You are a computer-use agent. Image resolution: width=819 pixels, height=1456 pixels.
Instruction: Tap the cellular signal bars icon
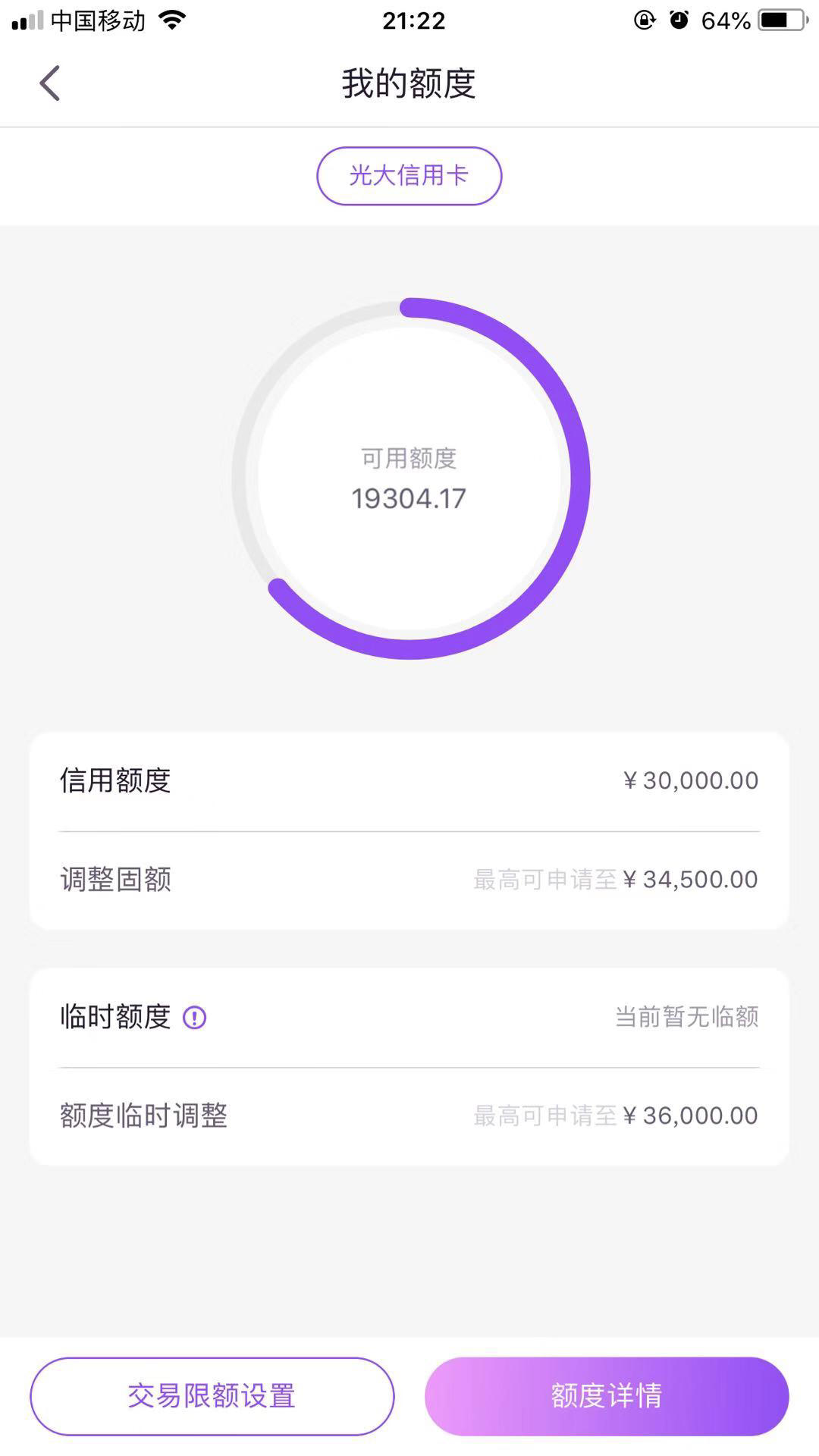click(28, 21)
